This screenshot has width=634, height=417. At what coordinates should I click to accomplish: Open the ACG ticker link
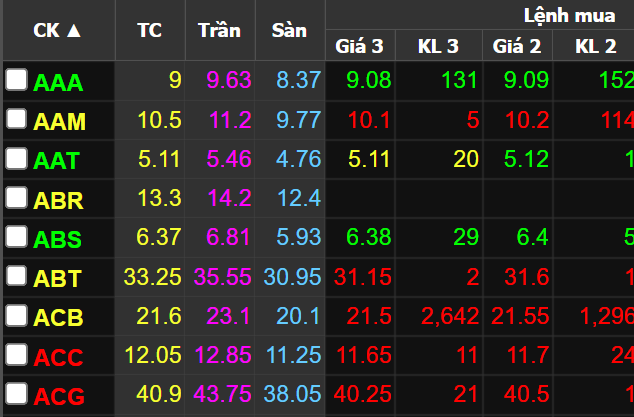tap(59, 397)
